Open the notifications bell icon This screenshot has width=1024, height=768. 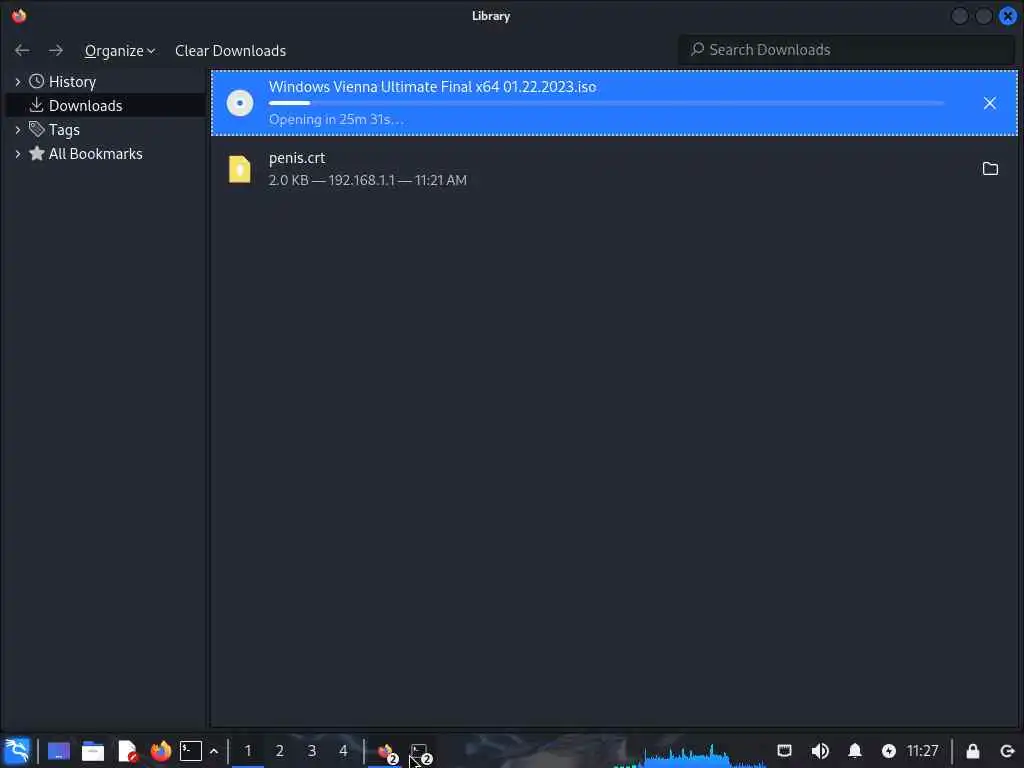point(855,751)
